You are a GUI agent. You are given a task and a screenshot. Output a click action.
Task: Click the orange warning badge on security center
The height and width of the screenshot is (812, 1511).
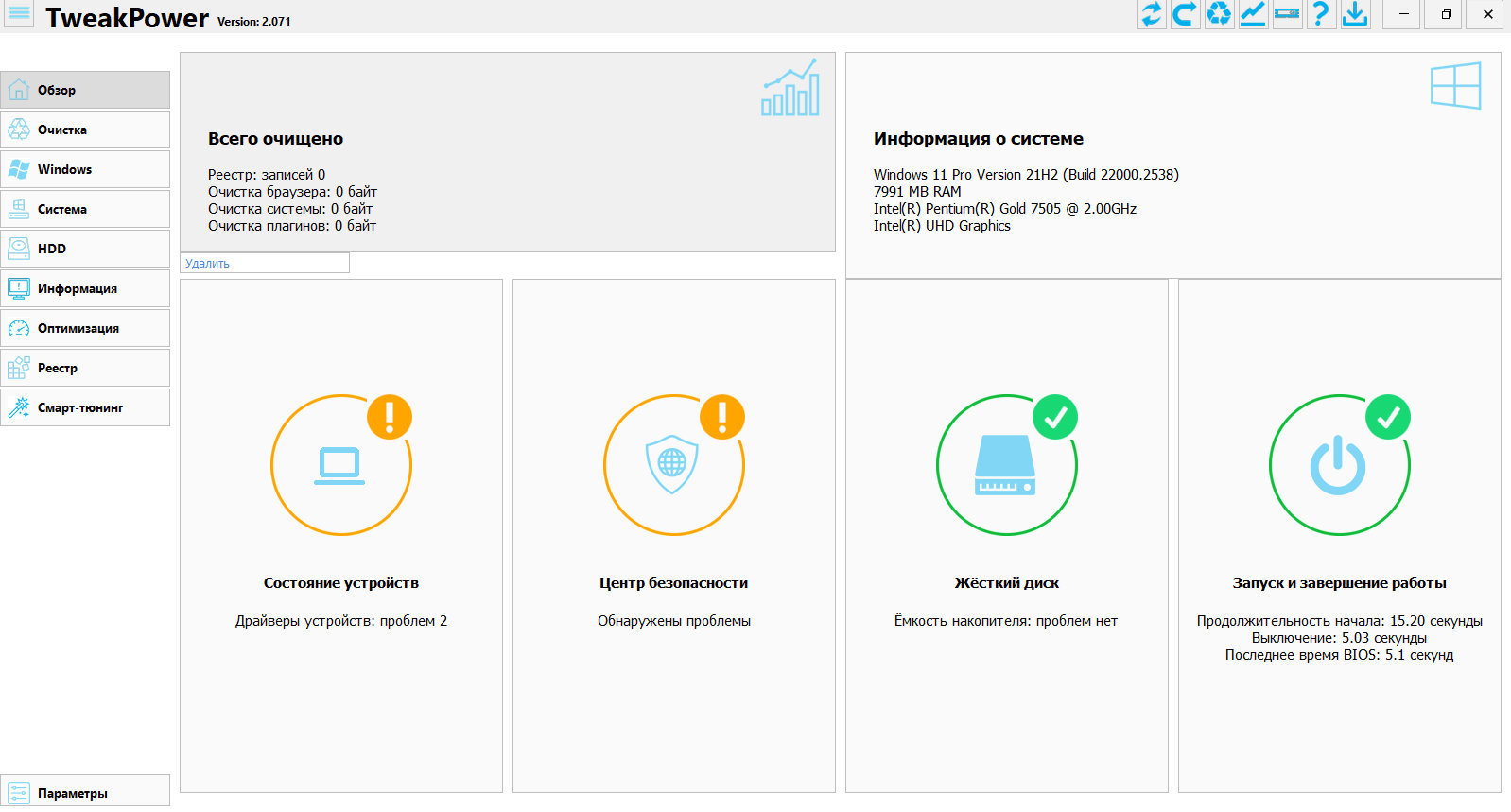(x=722, y=416)
